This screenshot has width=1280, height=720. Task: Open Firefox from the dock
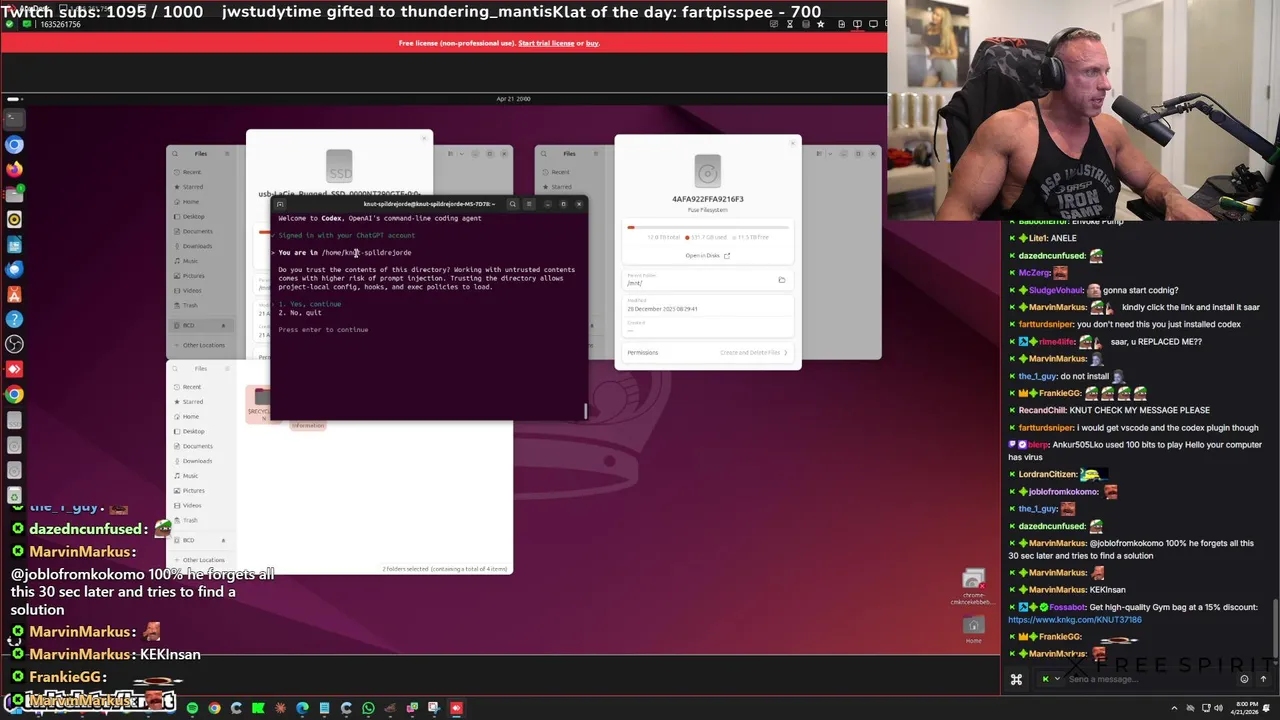tap(14, 170)
